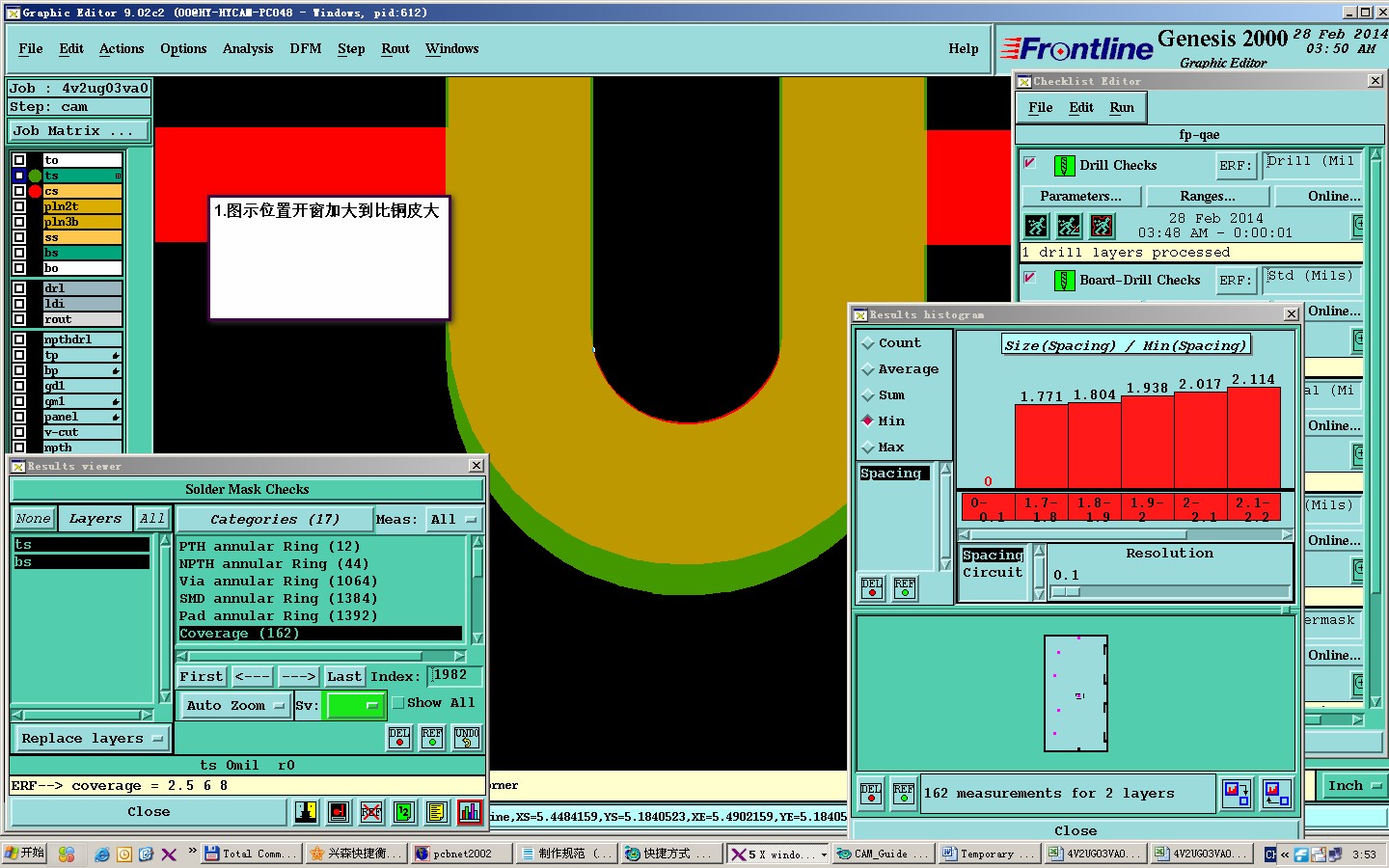
Task: Click Ranges... button for Drill Checks
Action: (1208, 196)
